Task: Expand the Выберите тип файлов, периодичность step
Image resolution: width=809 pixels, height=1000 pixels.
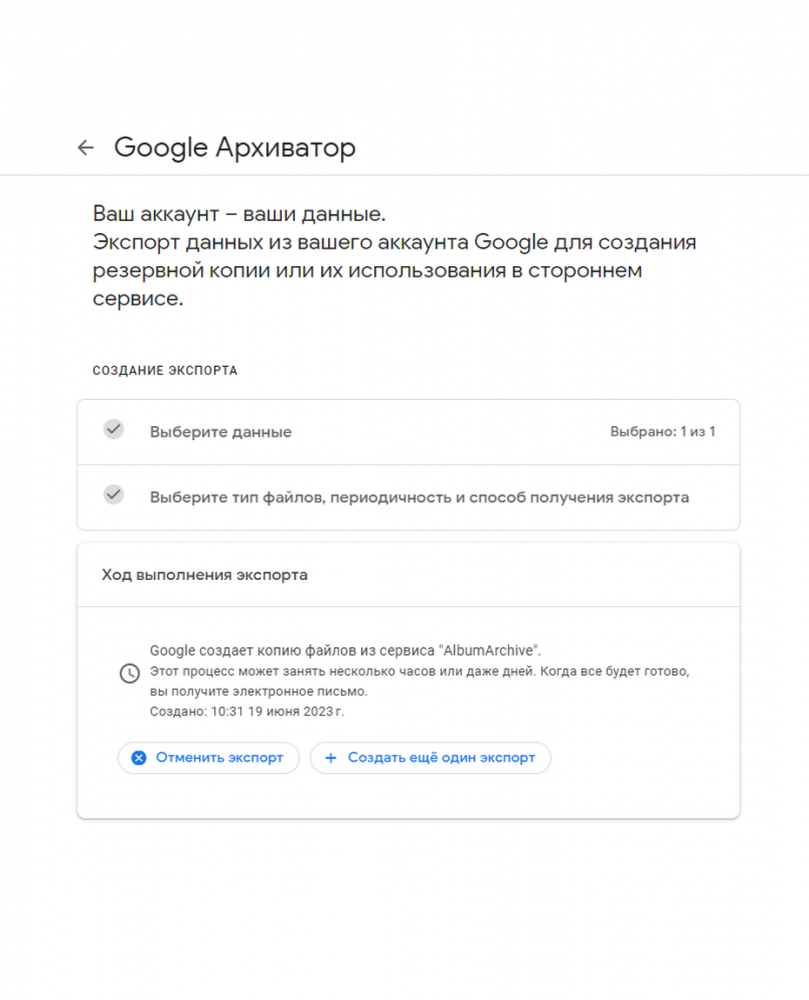Action: 419,497
